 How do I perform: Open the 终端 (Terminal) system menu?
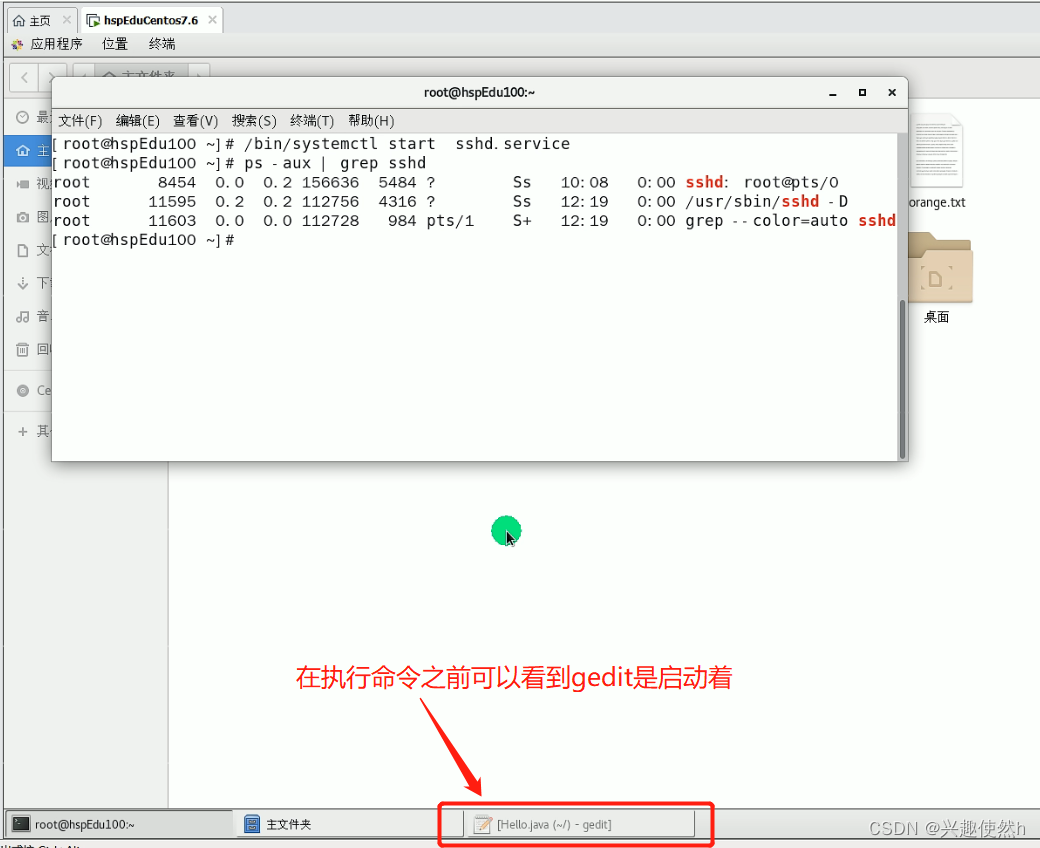click(x=161, y=43)
